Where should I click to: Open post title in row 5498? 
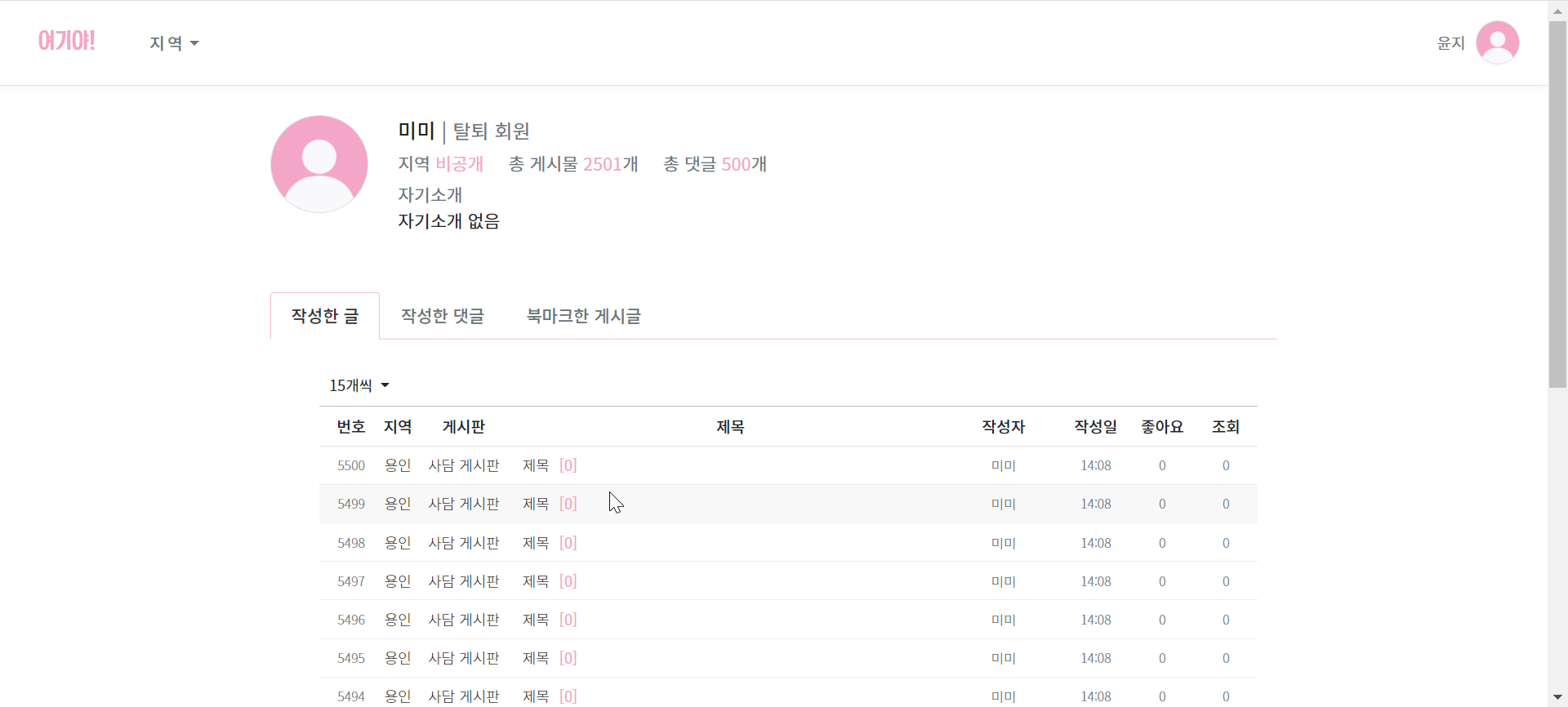[536, 543]
